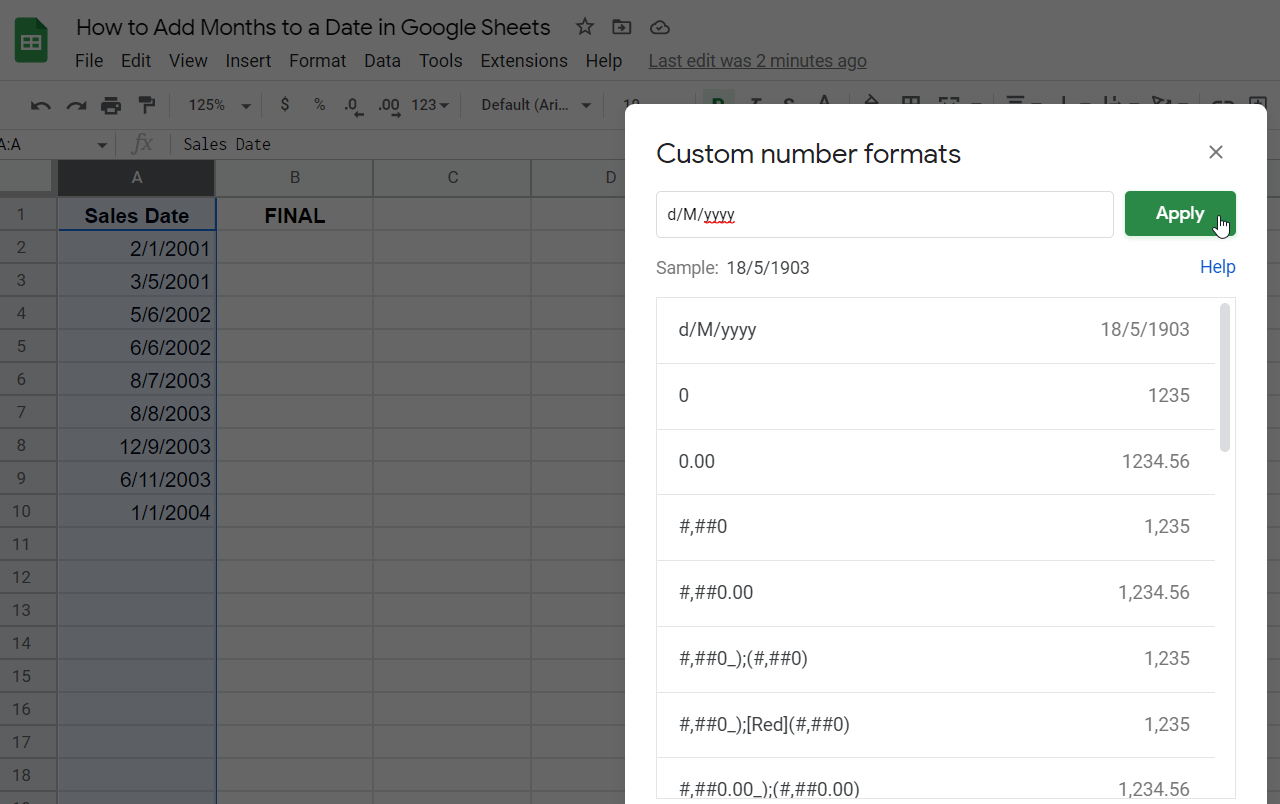Format selection as percent
Viewport: 1280px width, 804px height.
(x=319, y=105)
